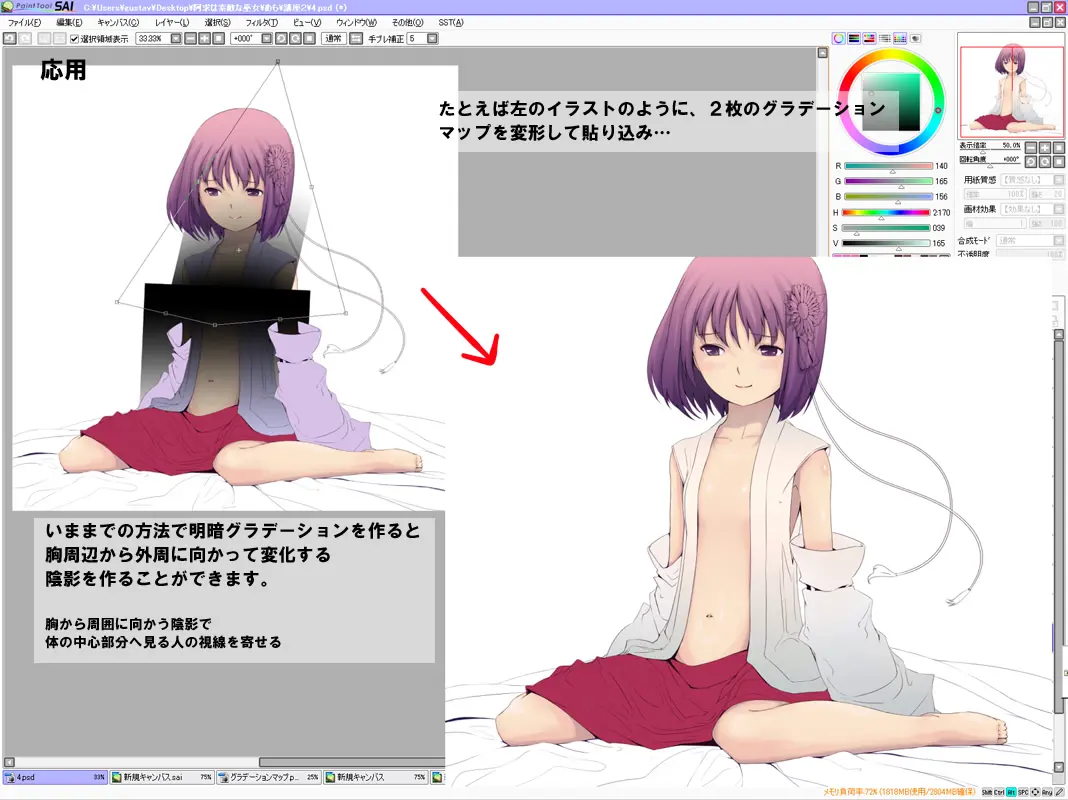Click the SPC key indicator in status bar
This screenshot has height=800, width=1068.
[1023, 793]
